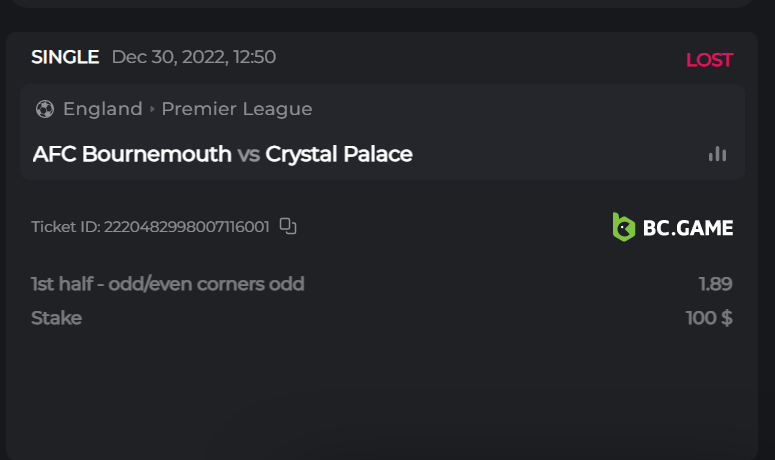
Task: Click the red LOST status label
Action: (x=709, y=60)
